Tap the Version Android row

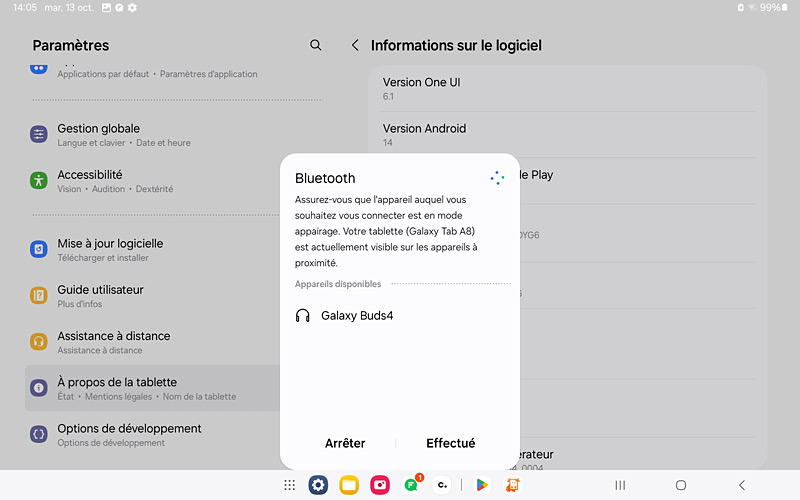coord(568,135)
